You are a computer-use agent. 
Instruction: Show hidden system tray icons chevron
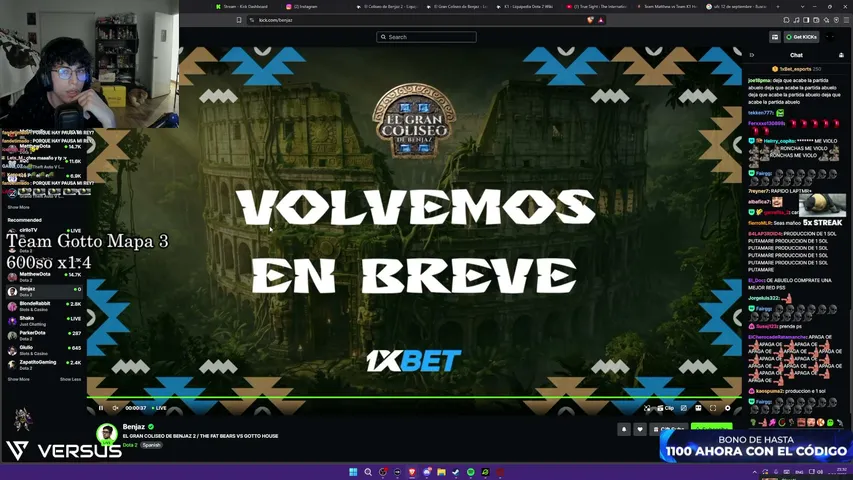point(755,472)
